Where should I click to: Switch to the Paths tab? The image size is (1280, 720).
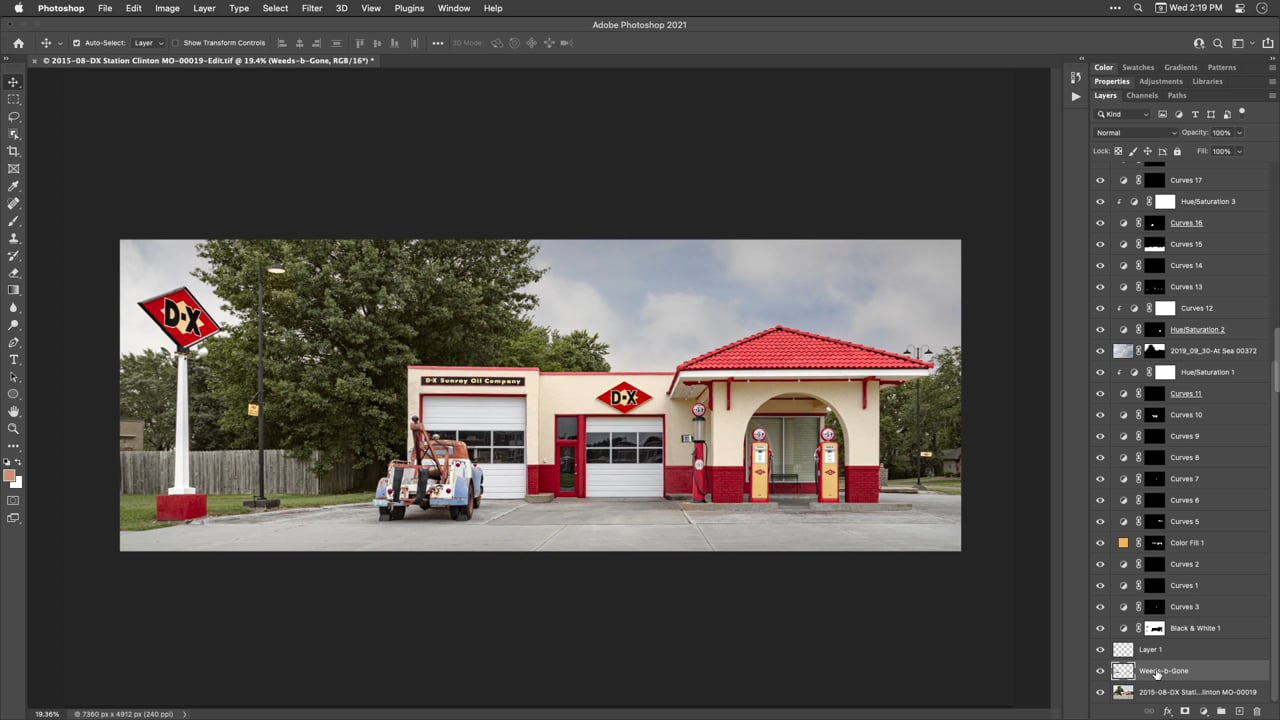pyautogui.click(x=1177, y=96)
